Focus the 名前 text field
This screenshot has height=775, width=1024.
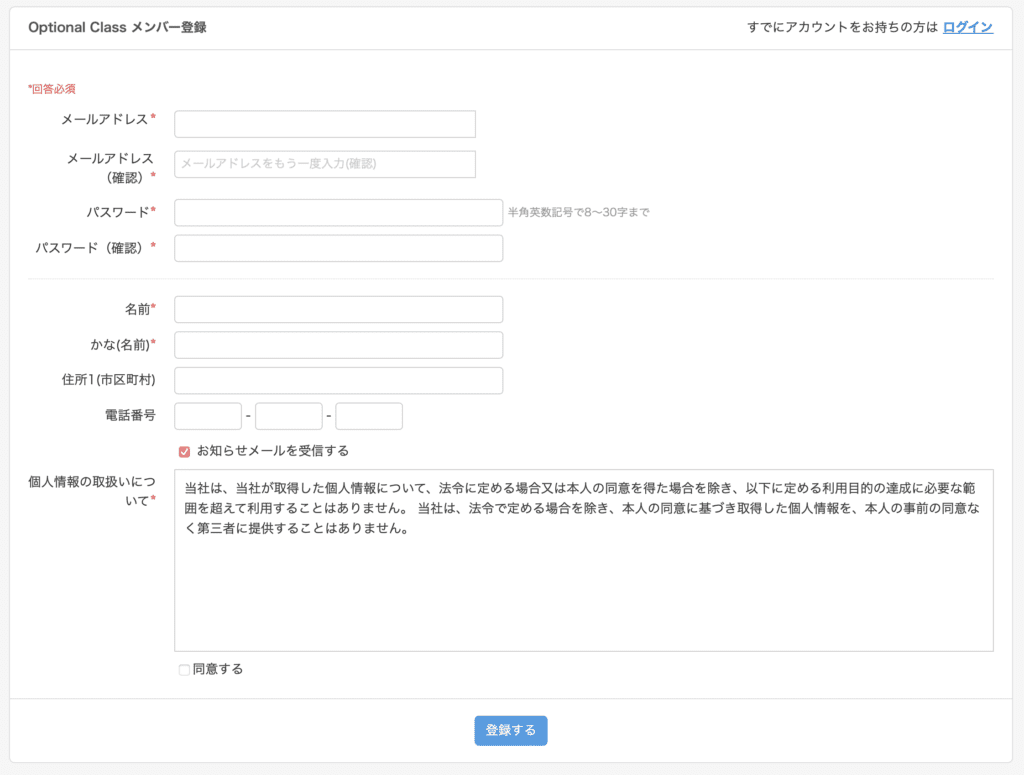pyautogui.click(x=338, y=310)
